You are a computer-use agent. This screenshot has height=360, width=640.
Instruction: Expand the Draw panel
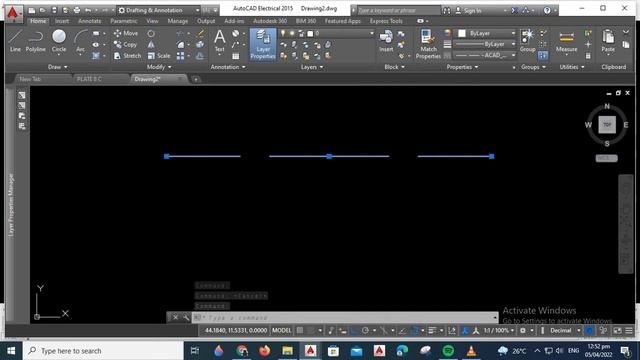pos(58,67)
